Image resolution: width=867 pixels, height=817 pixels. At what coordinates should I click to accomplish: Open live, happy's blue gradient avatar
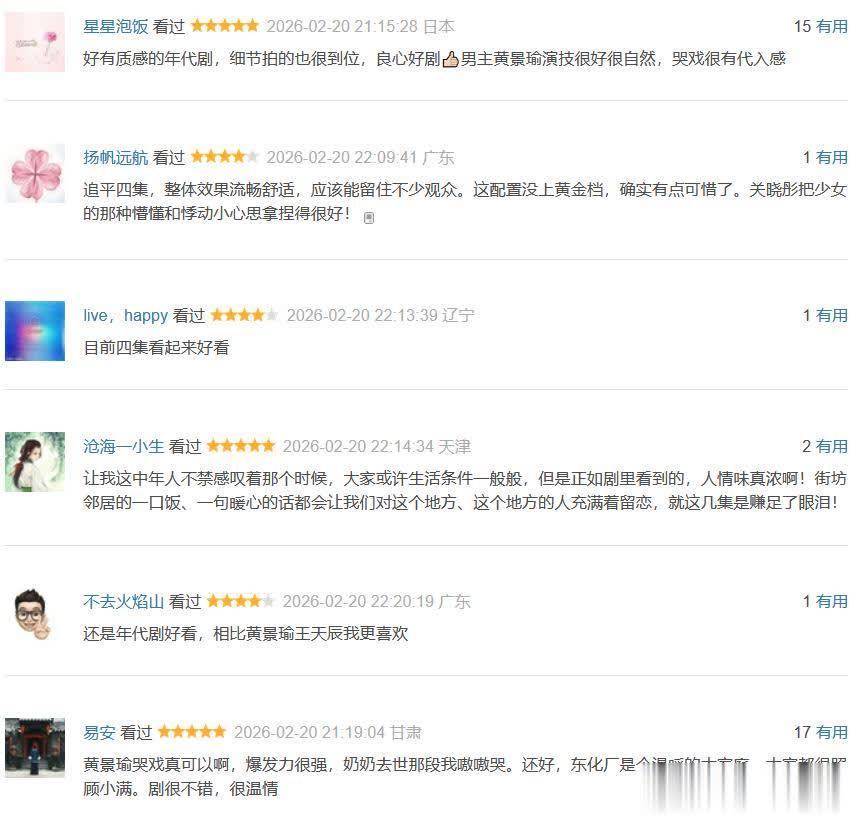(35, 331)
